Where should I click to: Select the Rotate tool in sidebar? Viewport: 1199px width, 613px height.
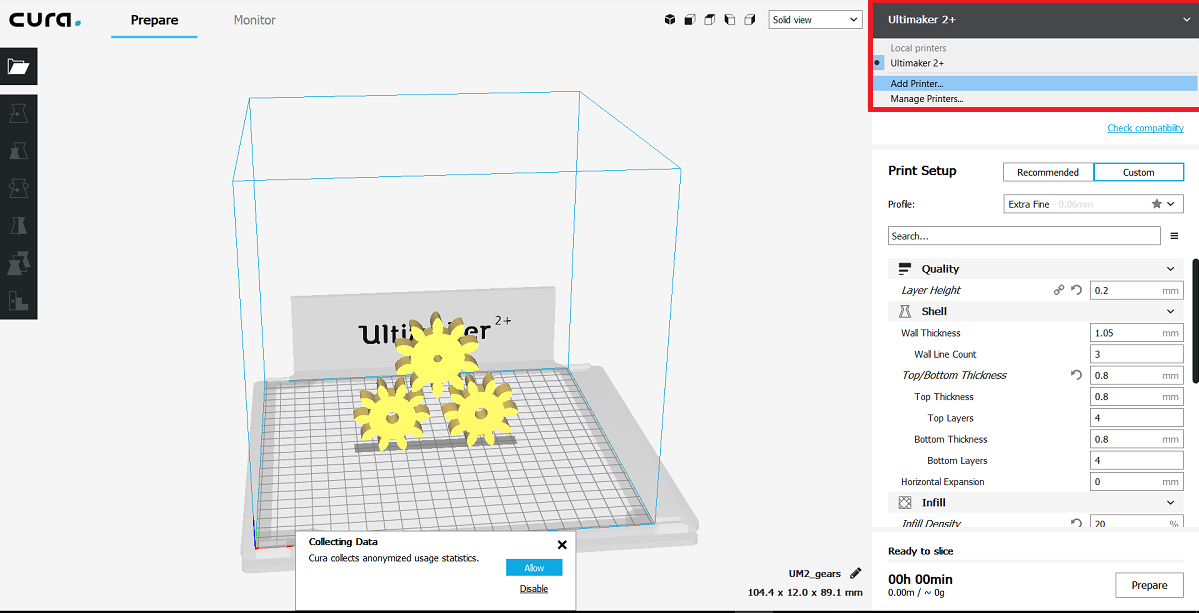[x=18, y=188]
